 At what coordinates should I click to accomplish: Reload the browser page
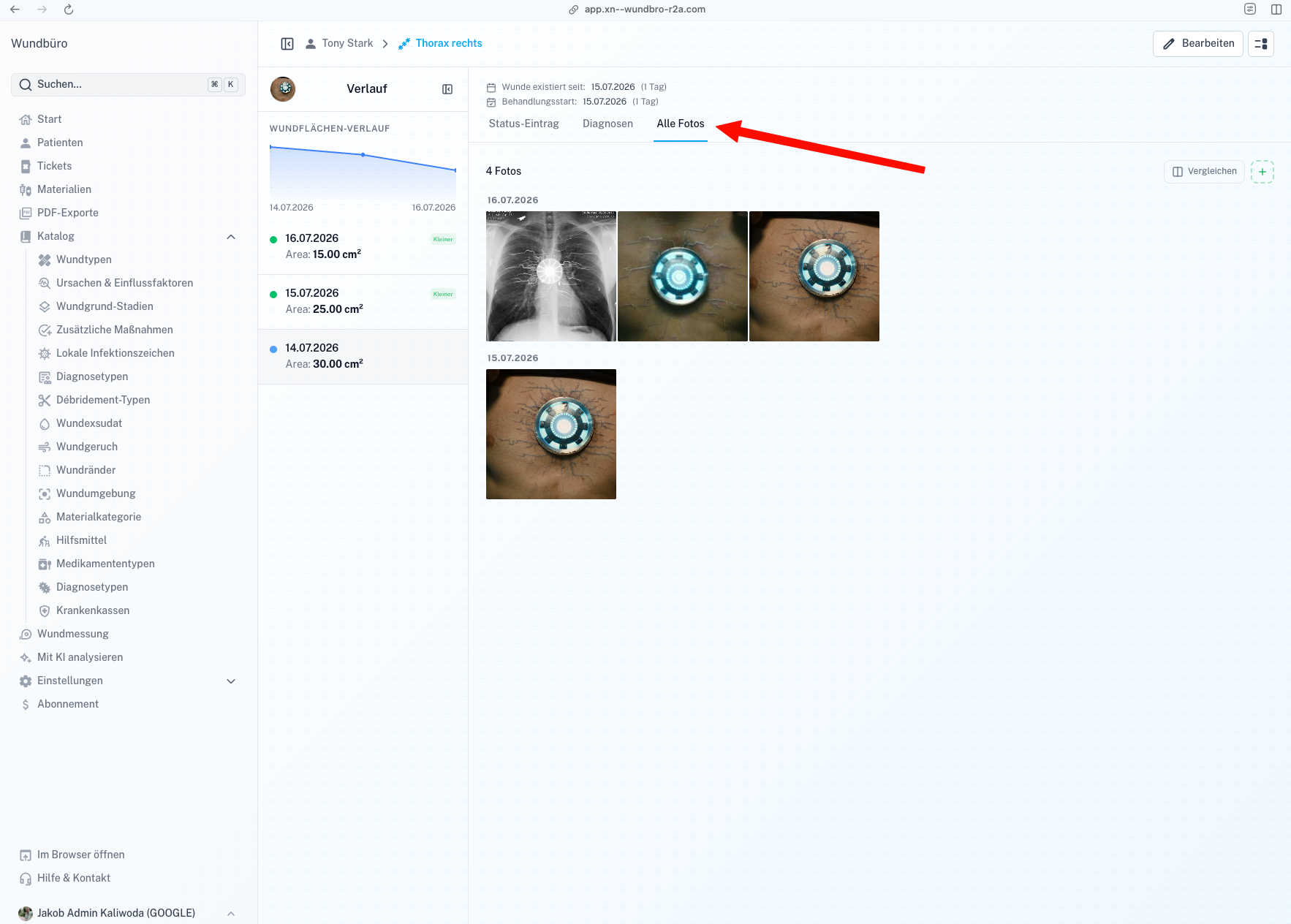[69, 10]
